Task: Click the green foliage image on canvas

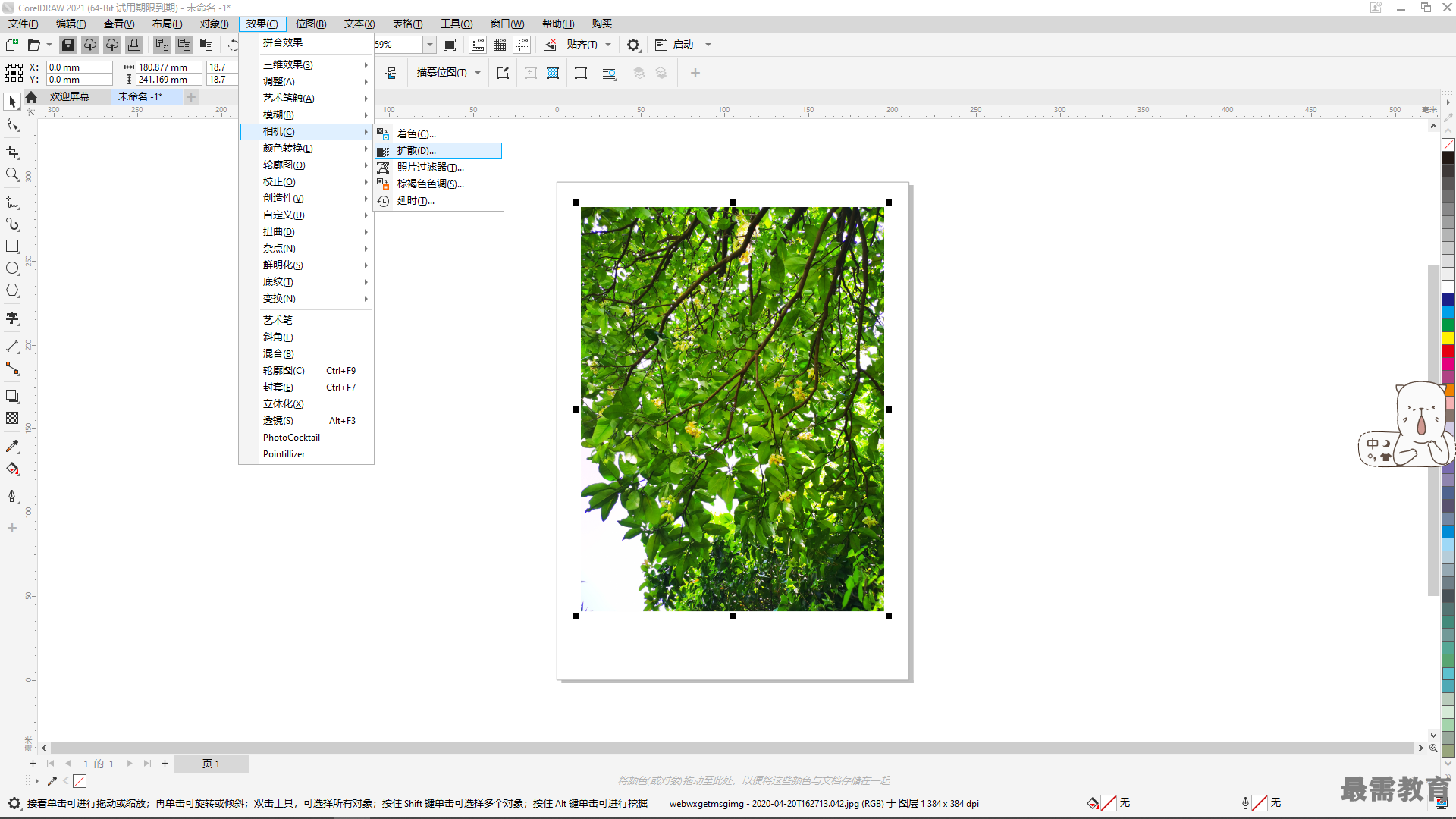Action: click(x=732, y=409)
